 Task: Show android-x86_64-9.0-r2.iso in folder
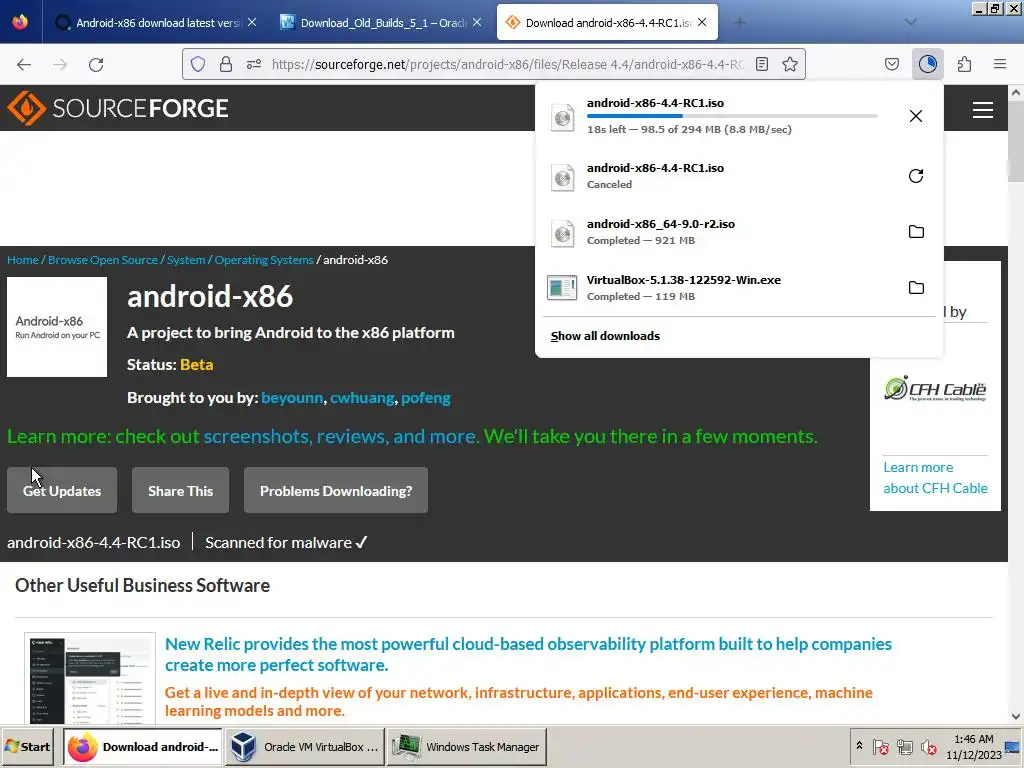point(916,232)
